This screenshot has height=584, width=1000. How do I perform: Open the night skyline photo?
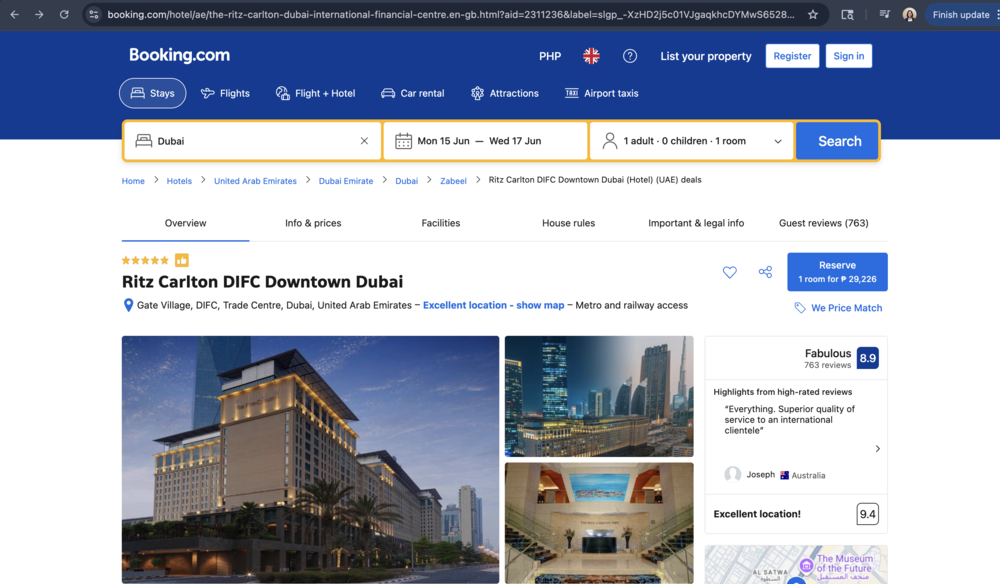pos(599,396)
